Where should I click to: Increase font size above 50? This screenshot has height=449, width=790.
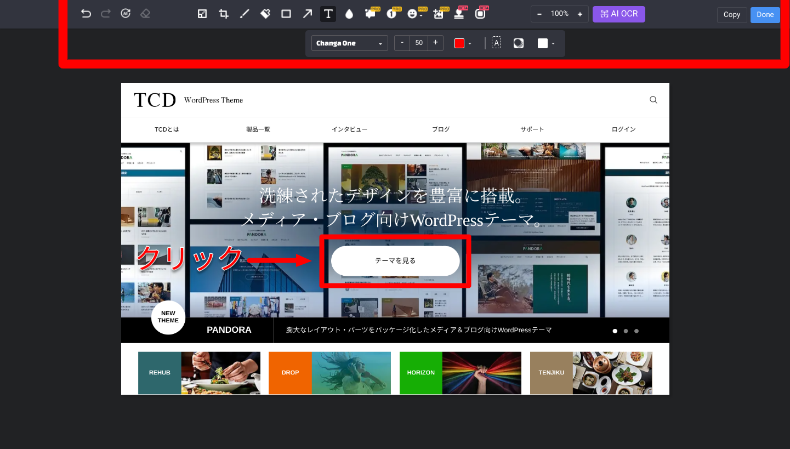coord(435,43)
